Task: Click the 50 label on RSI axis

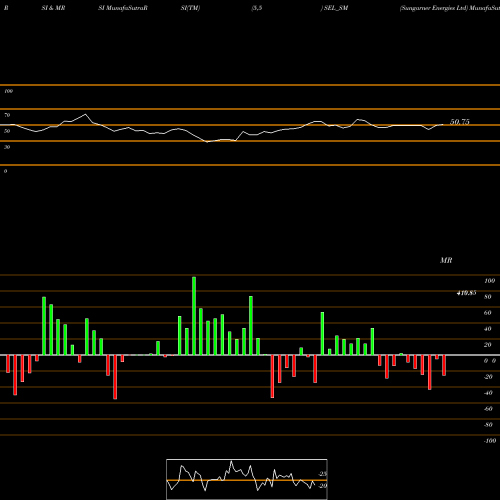Action: 7,131
